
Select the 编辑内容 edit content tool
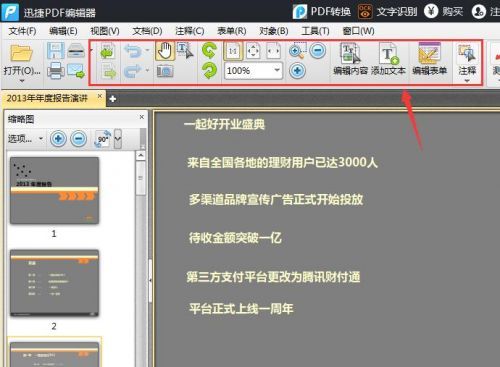350,59
